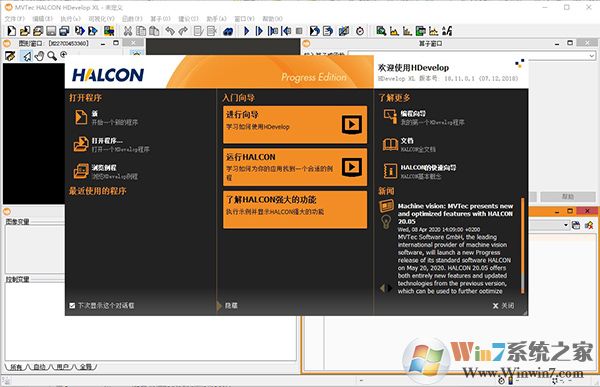Expand the operator name combo box dropdown
This screenshot has width=600, height=387.
[591, 56]
